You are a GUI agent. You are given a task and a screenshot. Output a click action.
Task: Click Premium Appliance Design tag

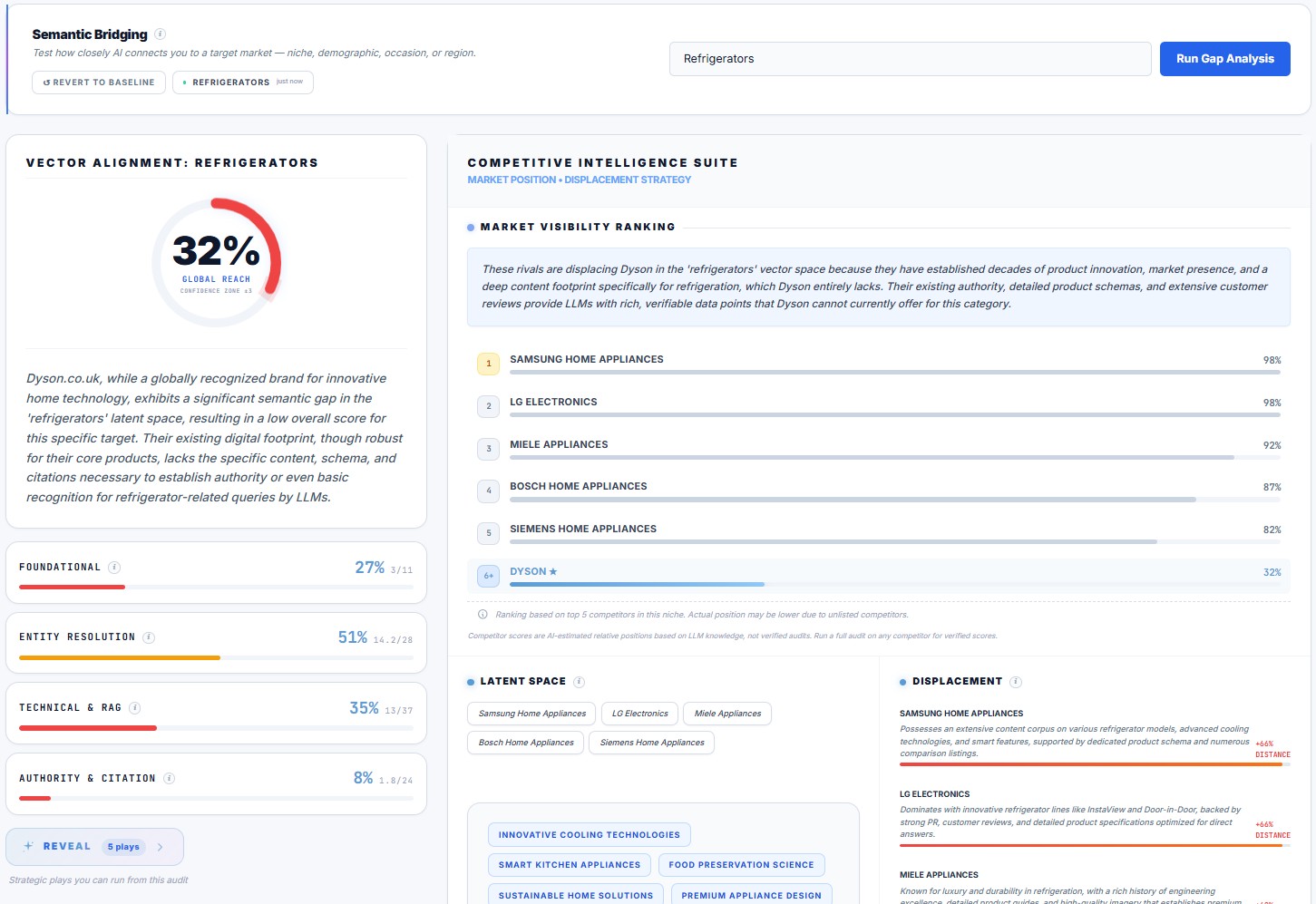click(x=751, y=896)
